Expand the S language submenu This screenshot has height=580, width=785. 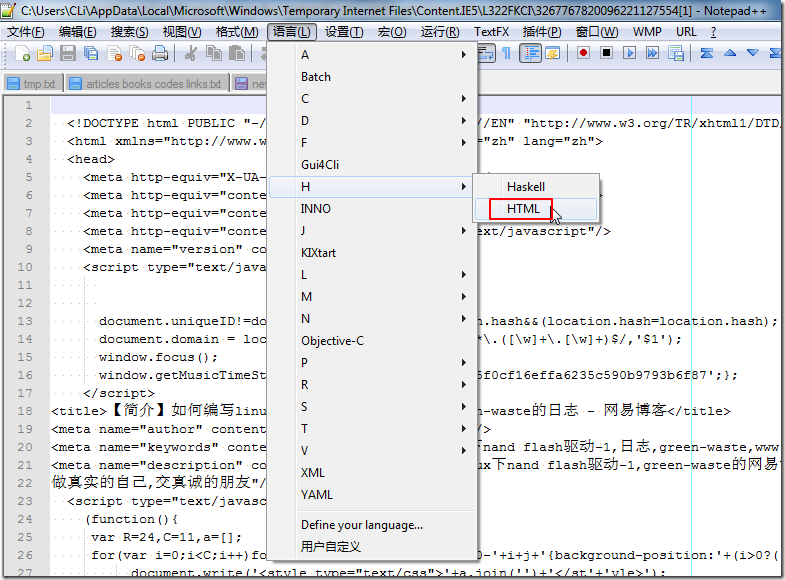coord(371,406)
